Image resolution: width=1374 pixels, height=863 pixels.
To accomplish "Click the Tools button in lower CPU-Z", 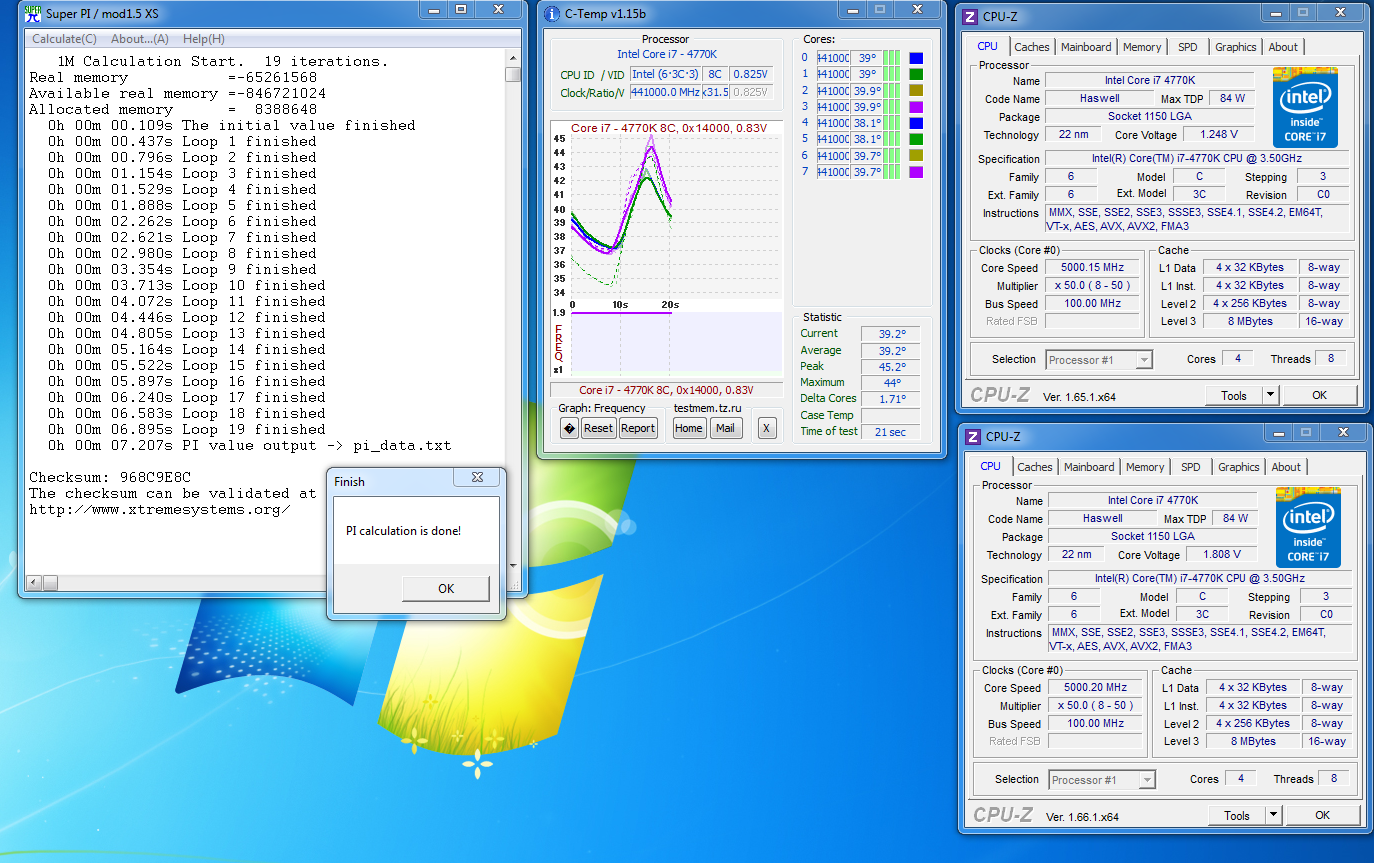I will point(1237,815).
